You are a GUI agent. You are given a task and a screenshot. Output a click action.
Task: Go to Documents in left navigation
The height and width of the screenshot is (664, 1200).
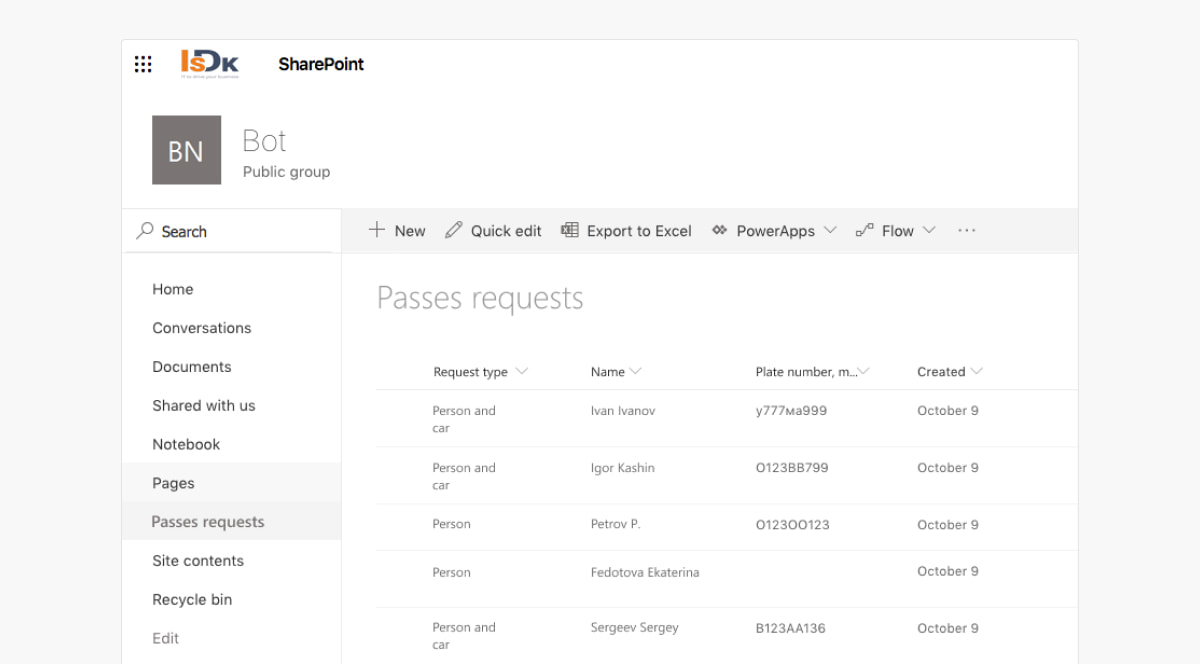click(x=192, y=367)
